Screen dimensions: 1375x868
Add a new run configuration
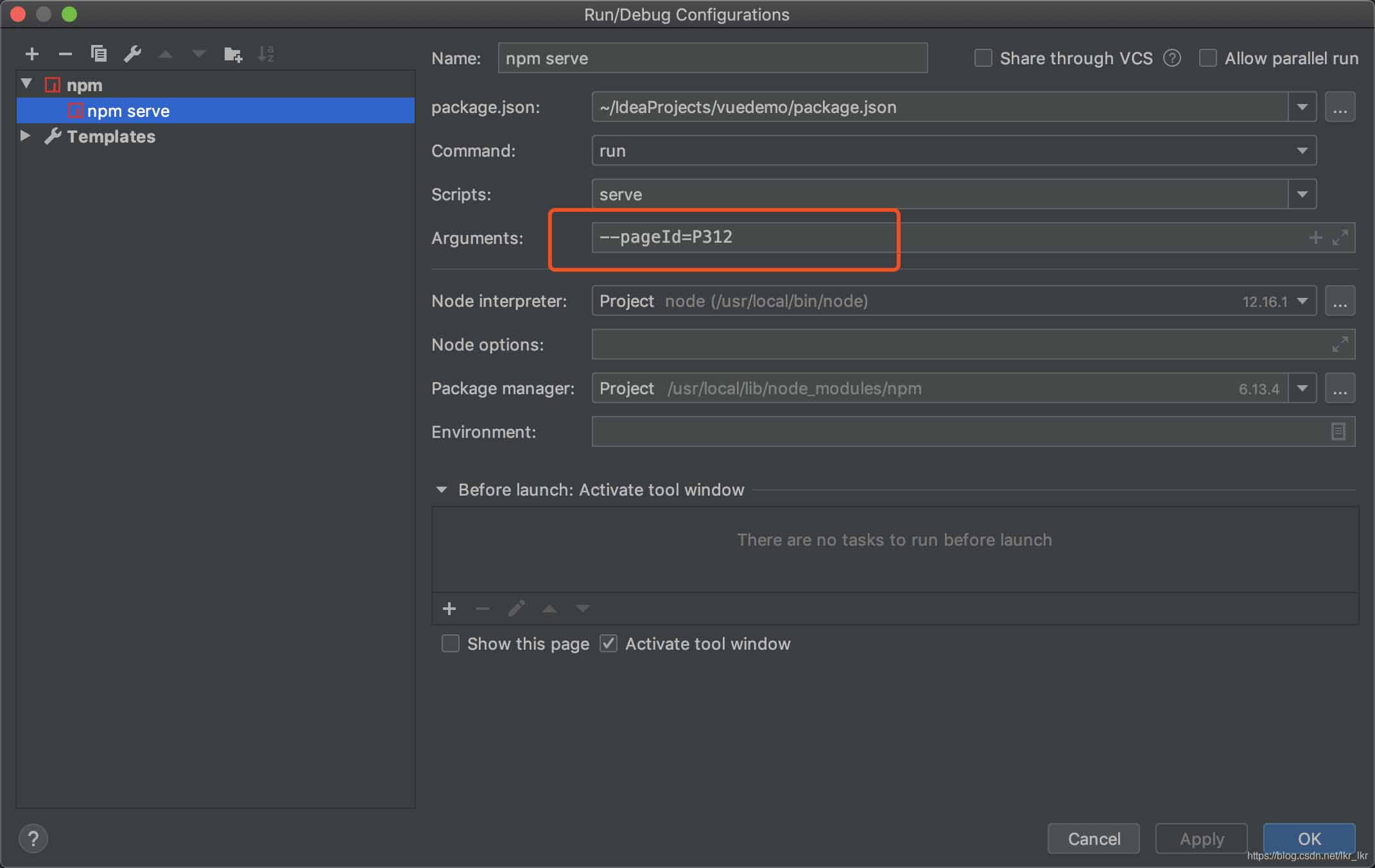32,54
